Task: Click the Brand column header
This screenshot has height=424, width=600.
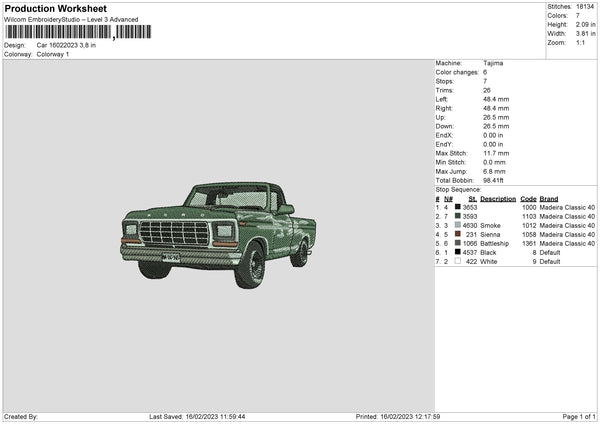Action: pos(549,199)
